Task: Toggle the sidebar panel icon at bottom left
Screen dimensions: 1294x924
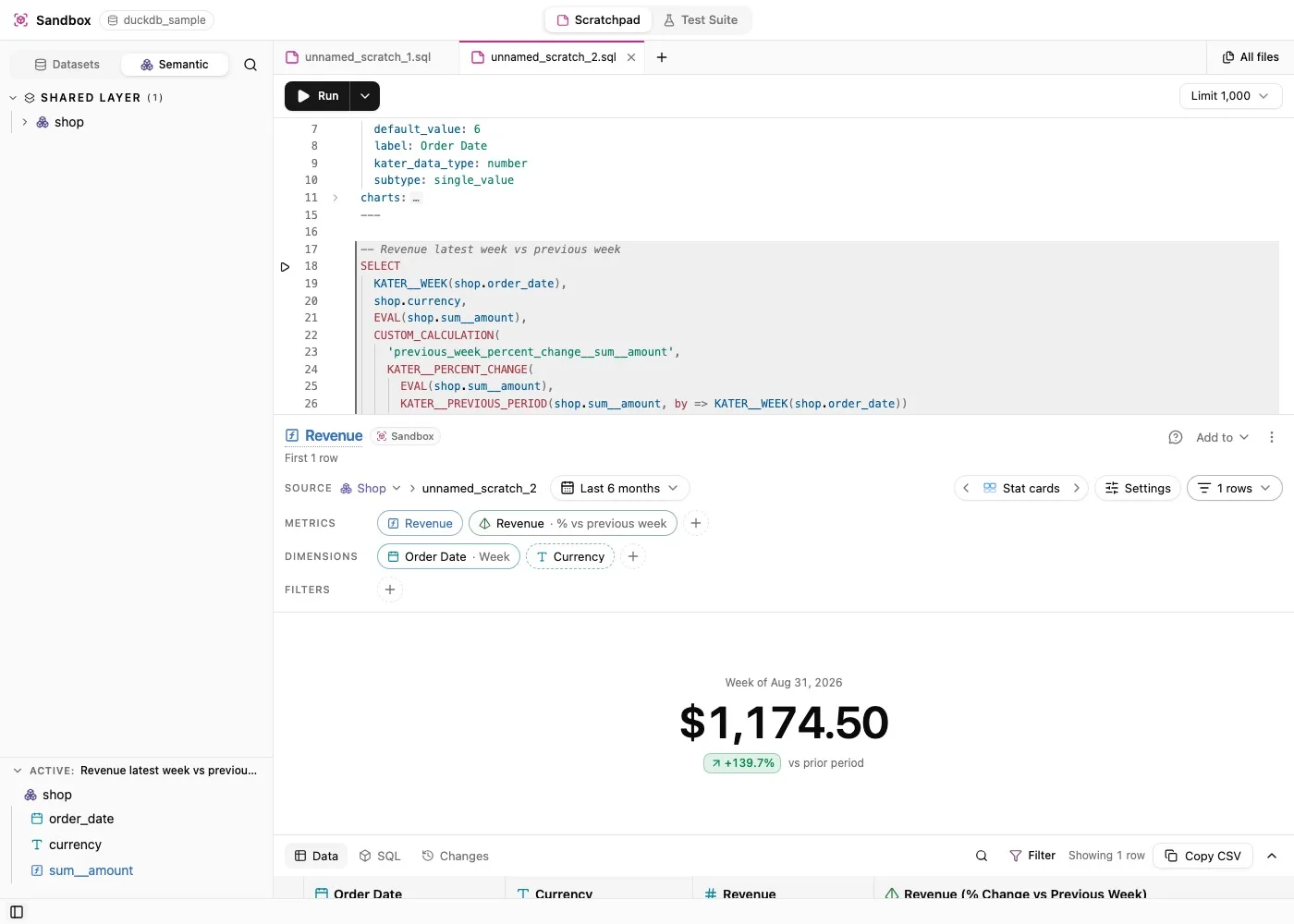Action: point(17,912)
